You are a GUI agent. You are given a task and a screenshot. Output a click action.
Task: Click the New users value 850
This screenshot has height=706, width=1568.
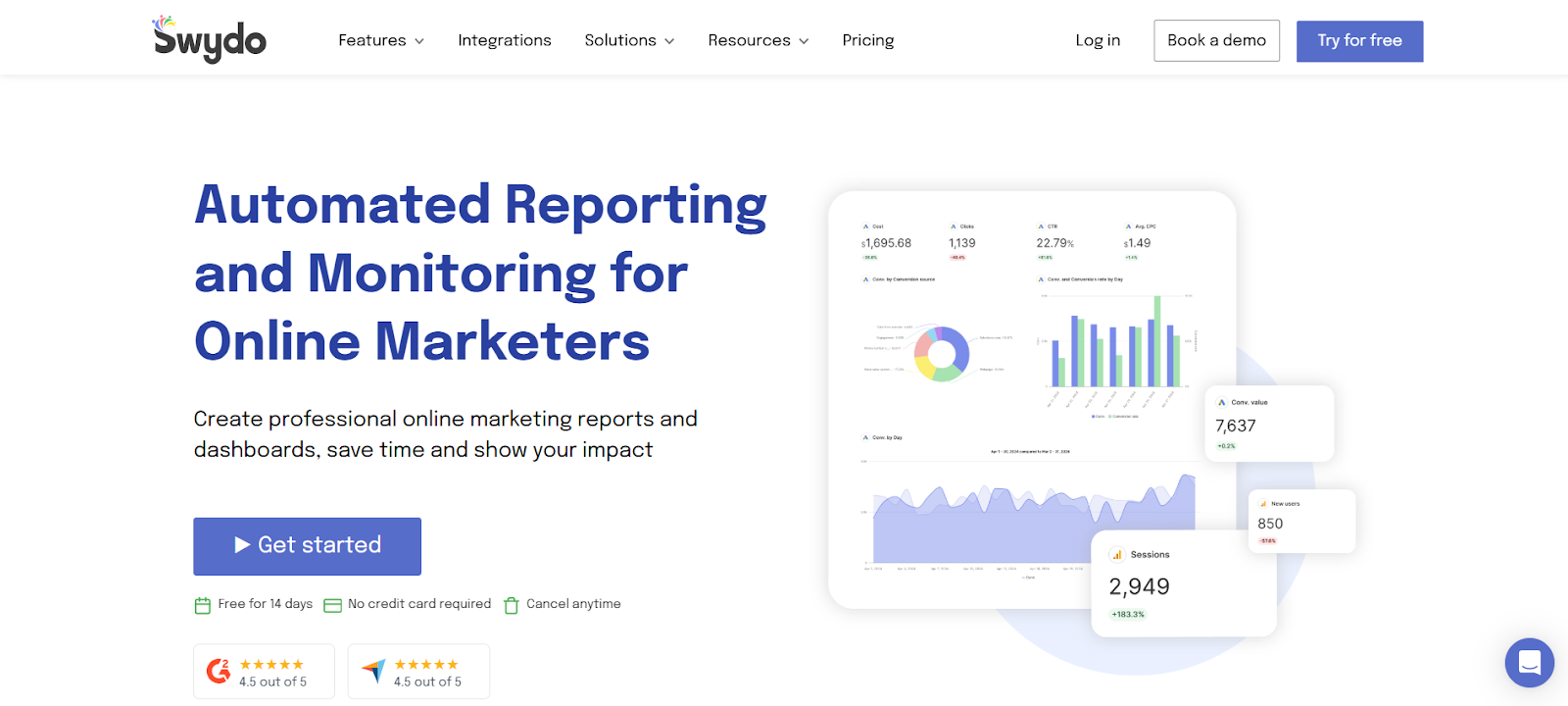[1270, 524]
